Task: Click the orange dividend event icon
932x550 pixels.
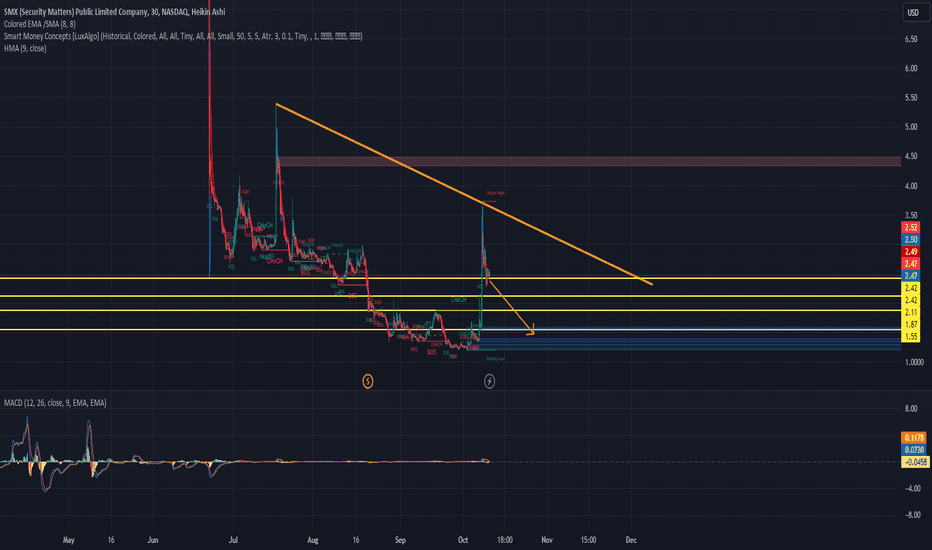Action: [368, 381]
